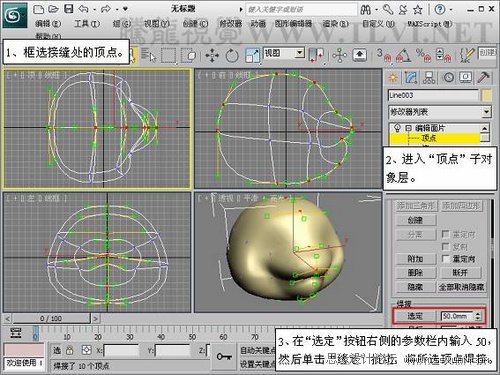The image size is (500, 375).
Task: Choose the Select by Name tool
Action: click(x=148, y=55)
